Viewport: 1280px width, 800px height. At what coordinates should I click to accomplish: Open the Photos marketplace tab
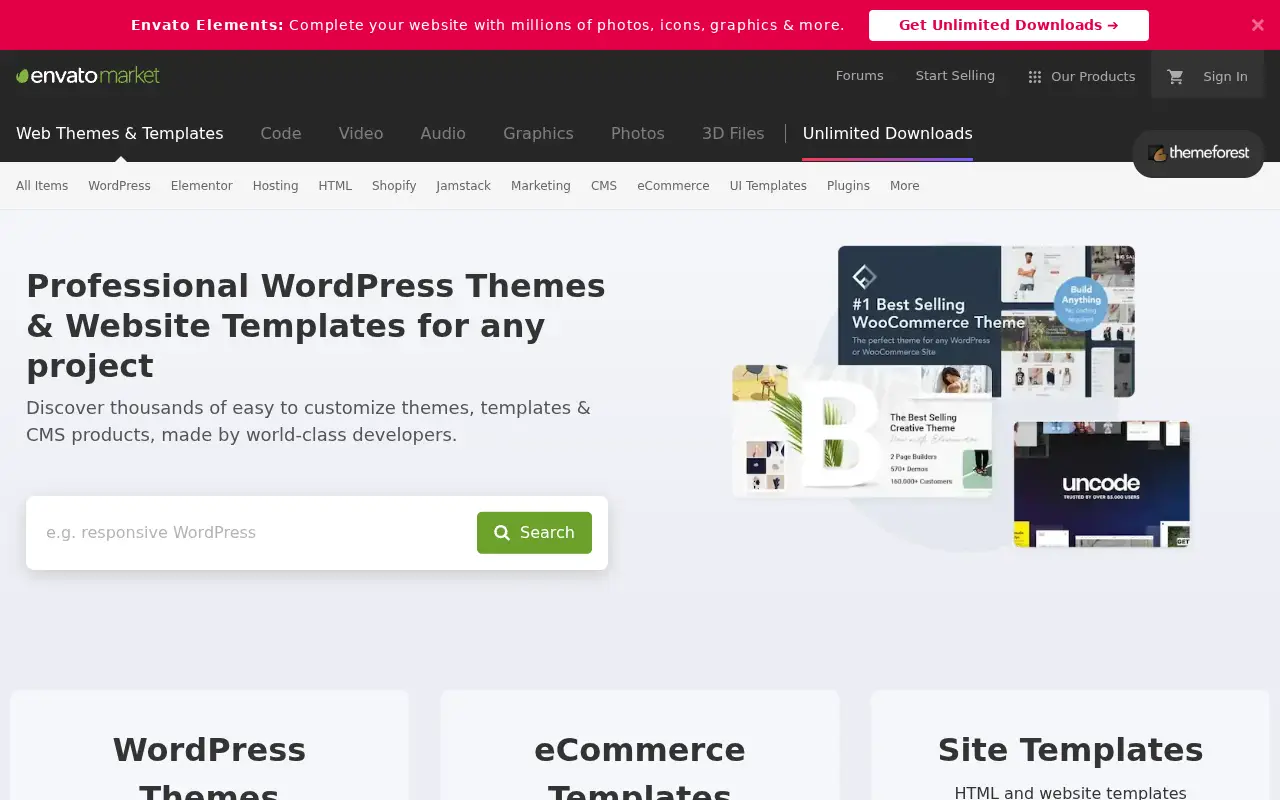[638, 133]
